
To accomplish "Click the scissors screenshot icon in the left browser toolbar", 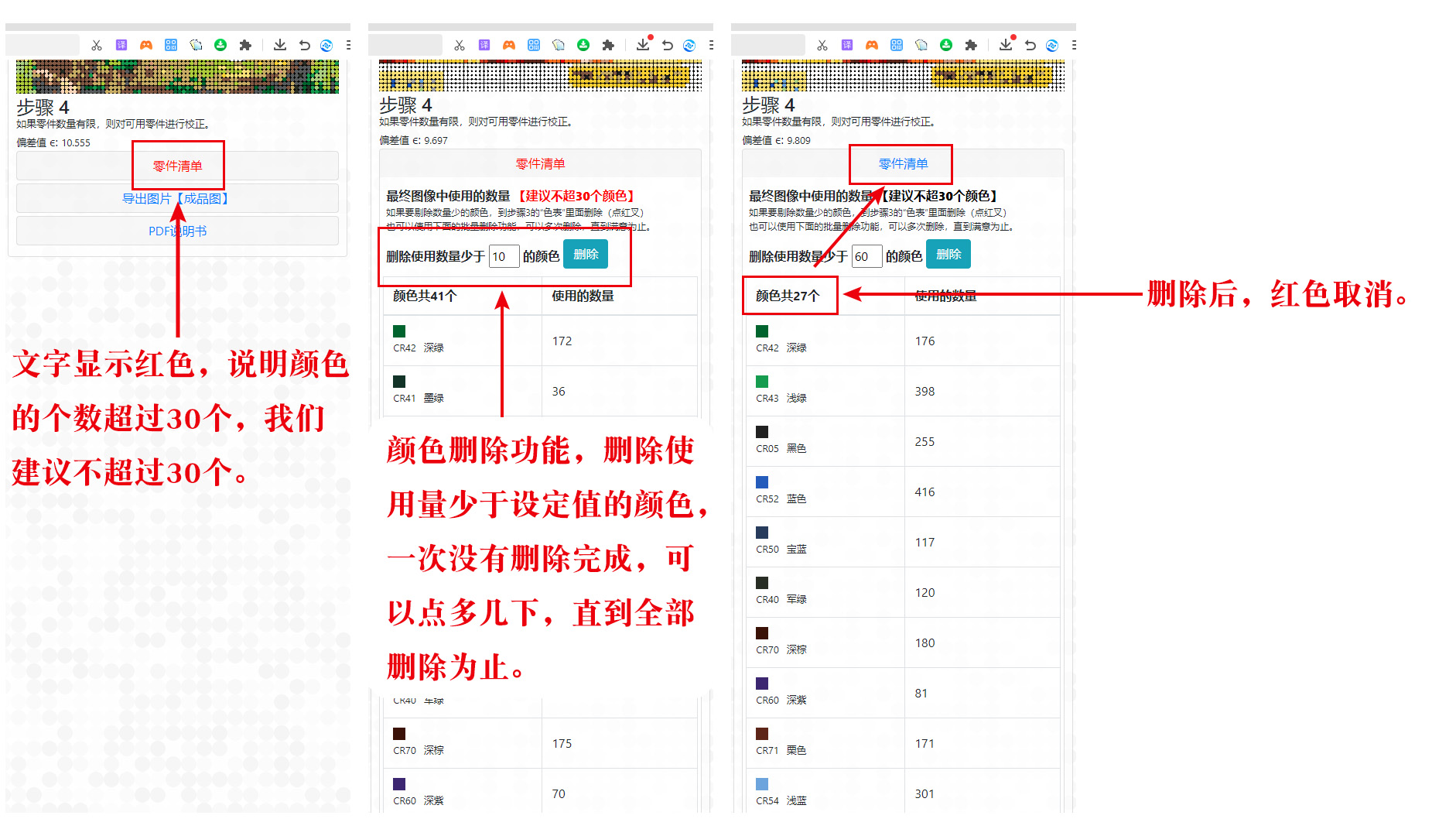I will [x=97, y=46].
